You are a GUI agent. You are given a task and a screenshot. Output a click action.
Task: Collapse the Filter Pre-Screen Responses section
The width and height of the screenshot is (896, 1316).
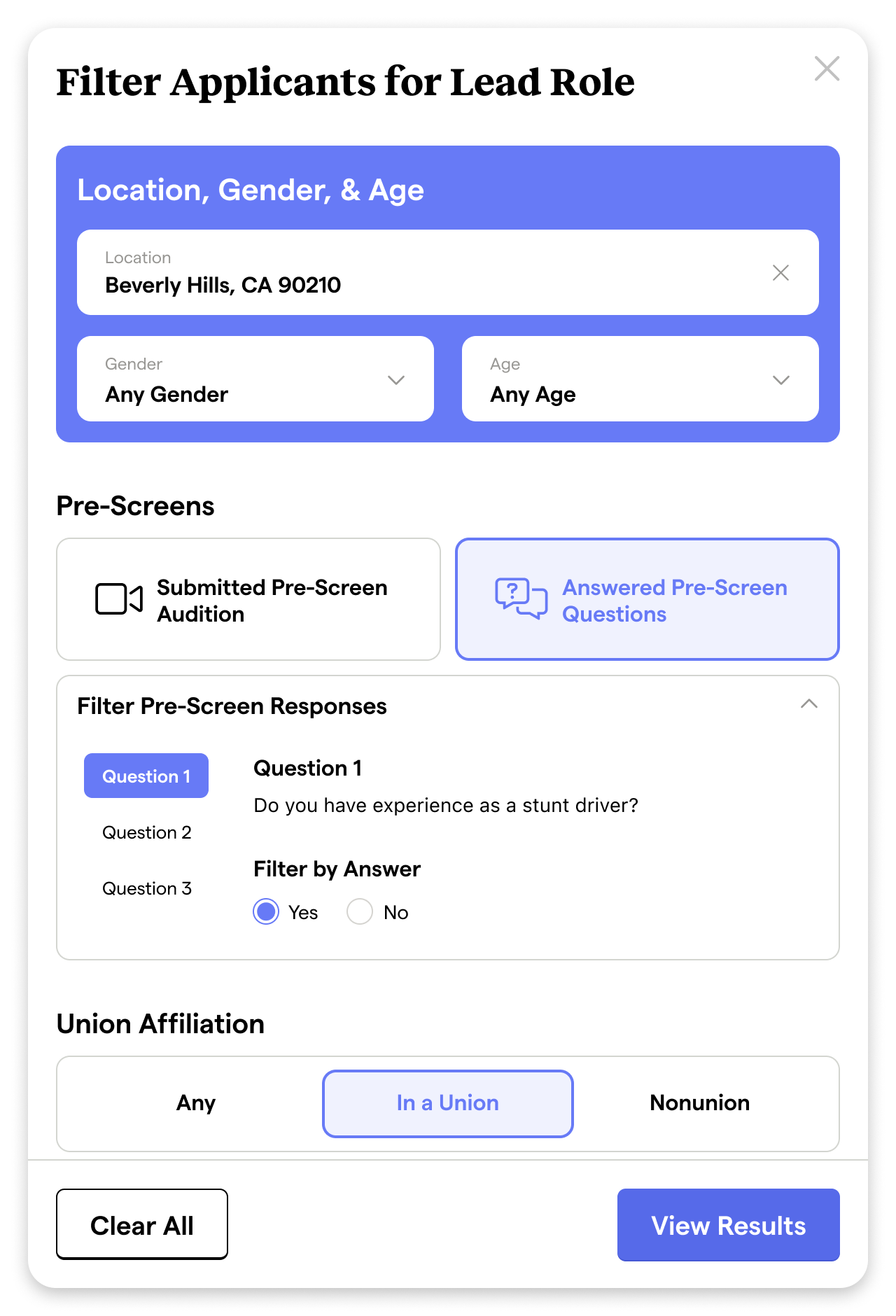808,704
